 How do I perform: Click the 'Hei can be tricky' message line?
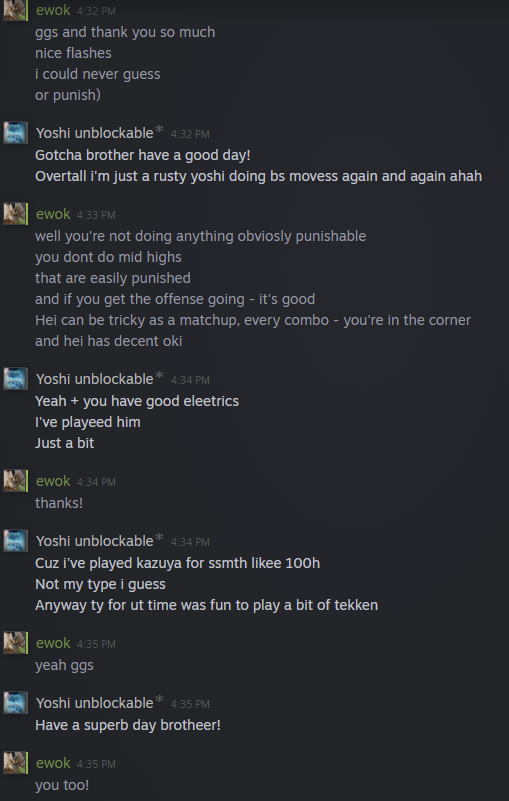click(253, 320)
